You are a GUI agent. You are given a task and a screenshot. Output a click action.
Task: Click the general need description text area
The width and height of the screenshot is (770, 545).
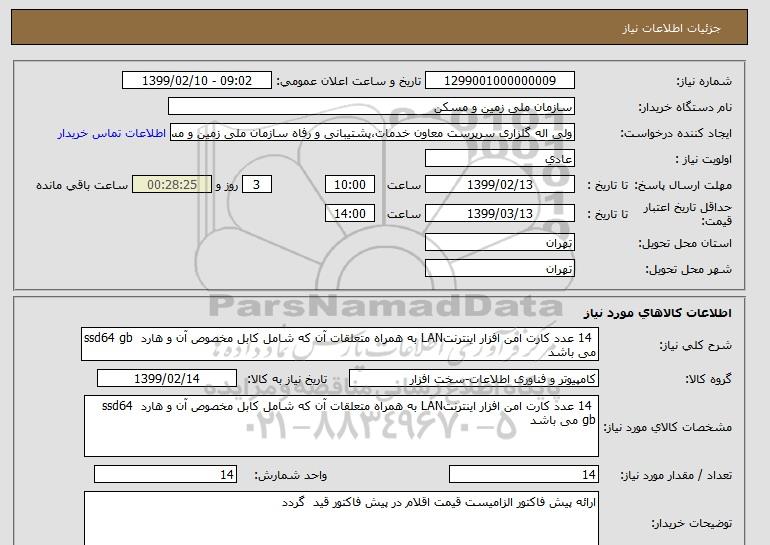[x=340, y=344]
